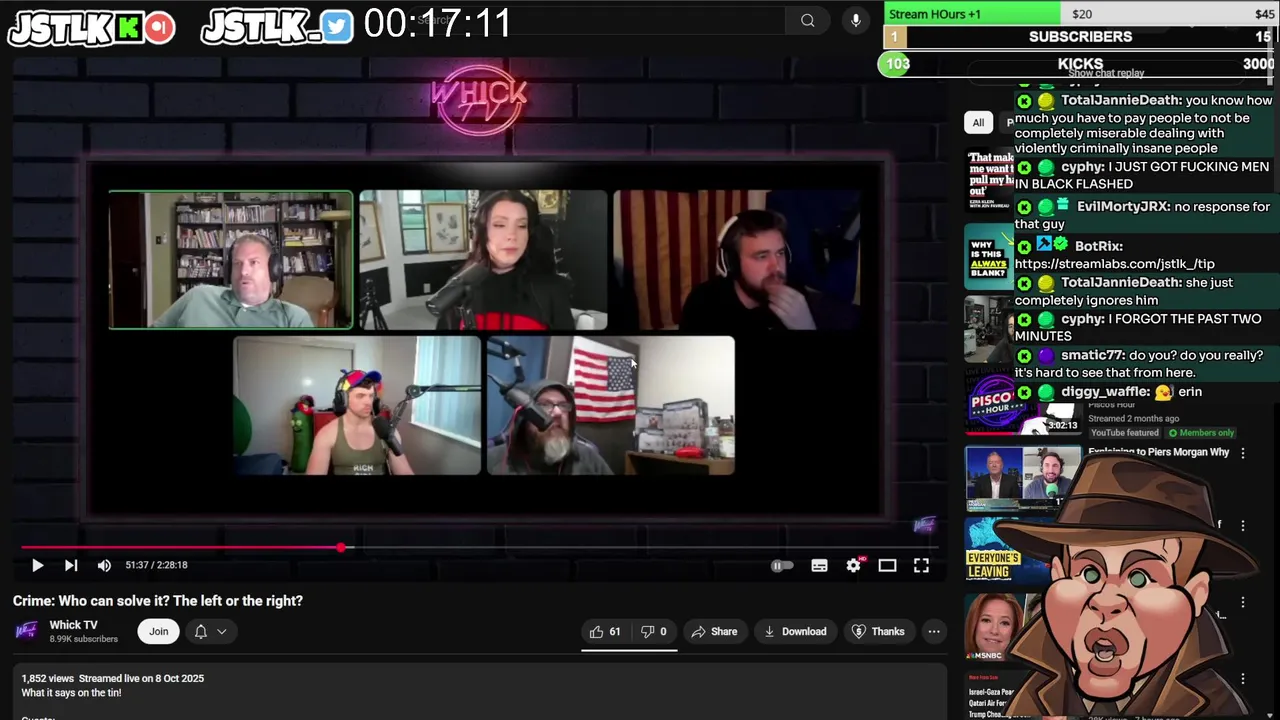Turn on subtitles captions

coord(819,566)
